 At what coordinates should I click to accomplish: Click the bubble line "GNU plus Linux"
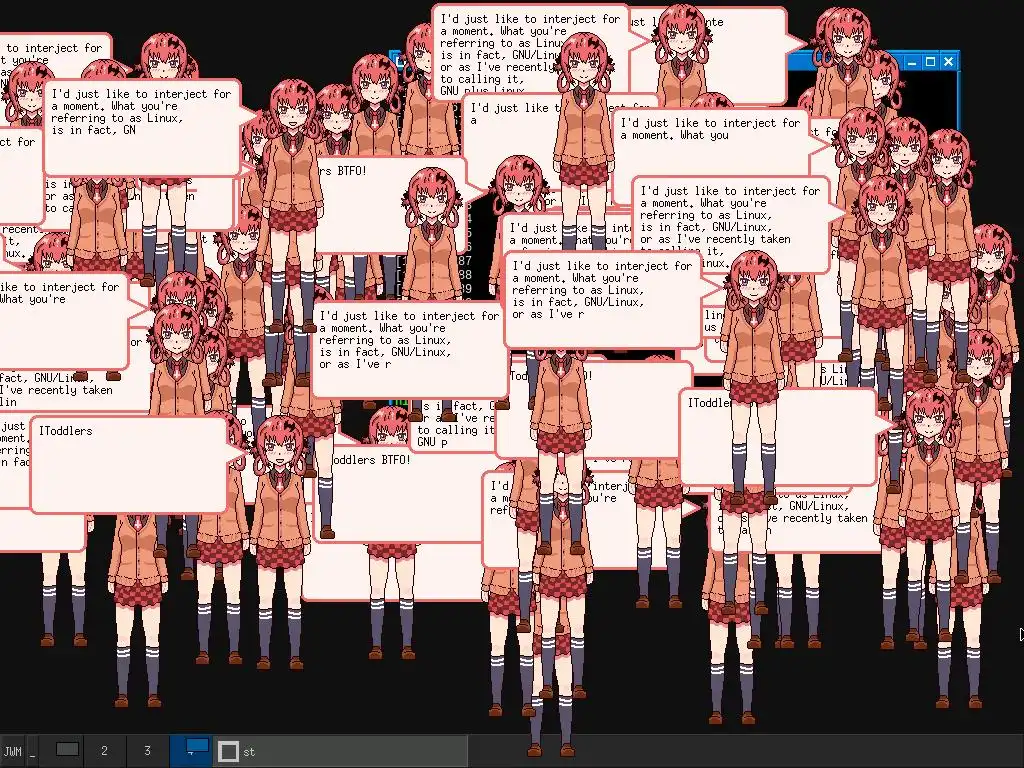point(482,91)
